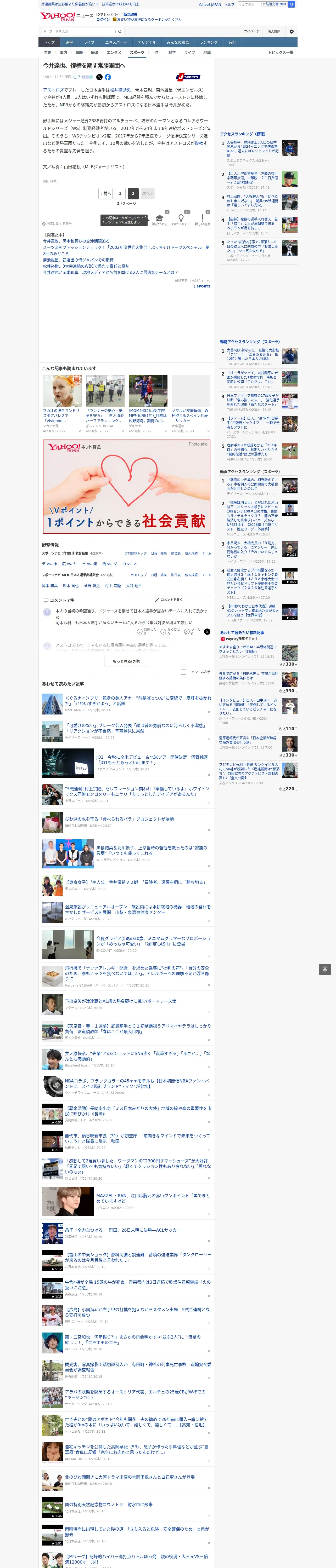Click the ログイン link
The width and height of the screenshot is (336, 1568).
point(103,20)
